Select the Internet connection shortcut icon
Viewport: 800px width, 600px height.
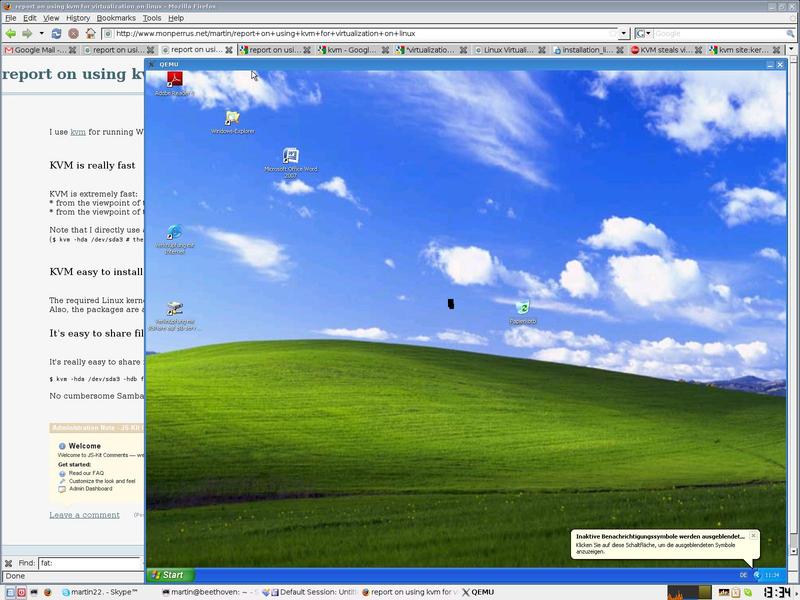coord(174,239)
